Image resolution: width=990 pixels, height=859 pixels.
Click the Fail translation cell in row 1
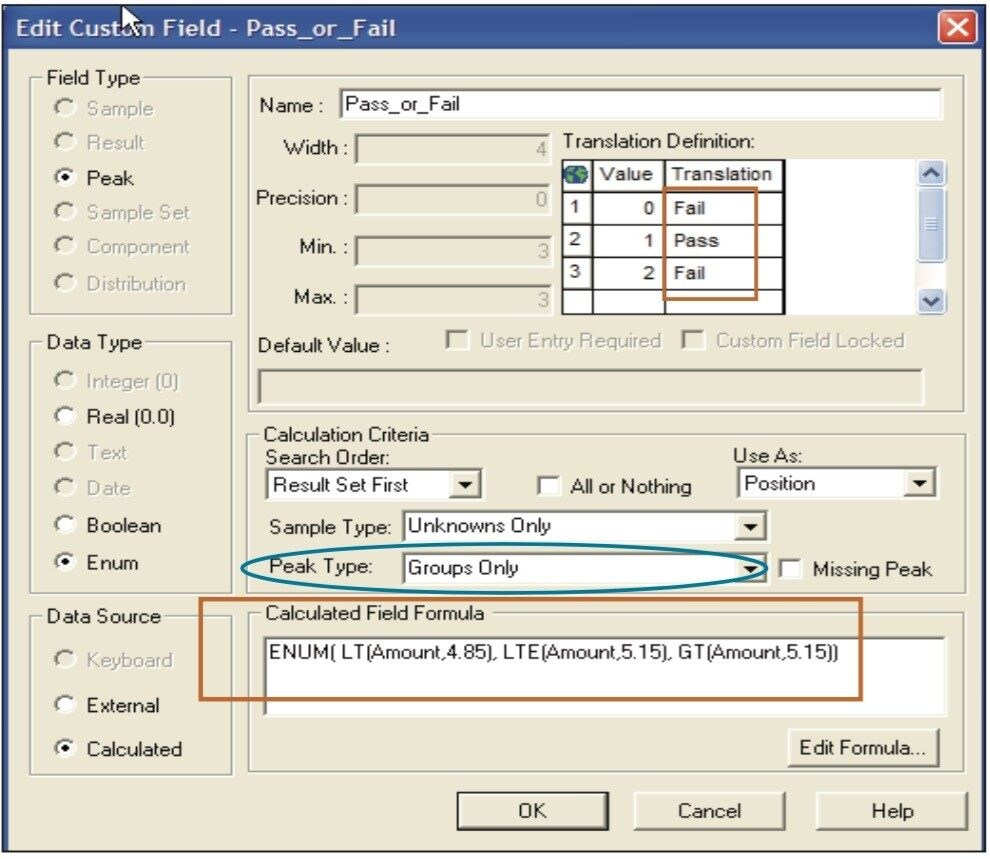point(724,208)
